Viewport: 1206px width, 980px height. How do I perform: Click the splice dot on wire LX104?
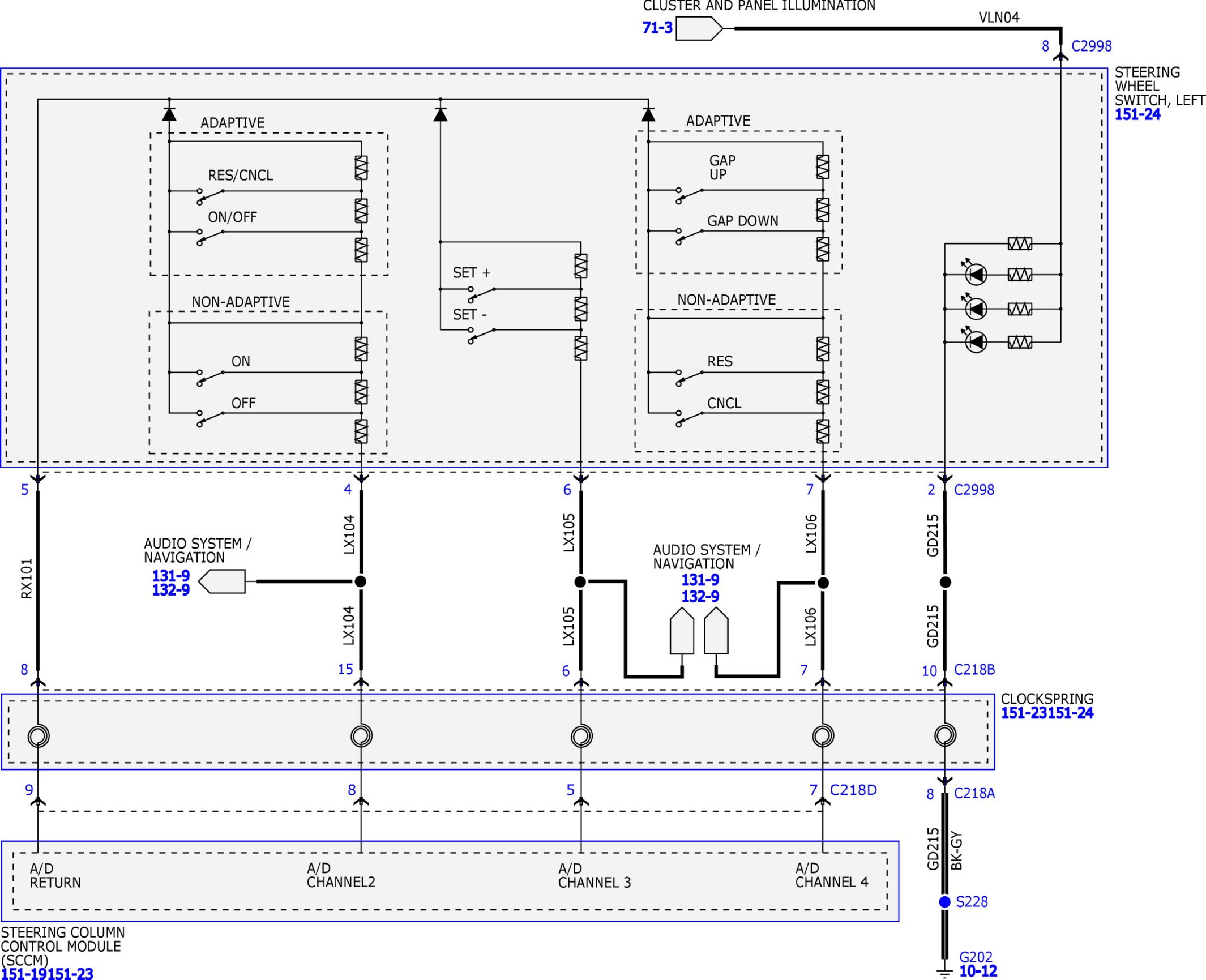tap(360, 581)
